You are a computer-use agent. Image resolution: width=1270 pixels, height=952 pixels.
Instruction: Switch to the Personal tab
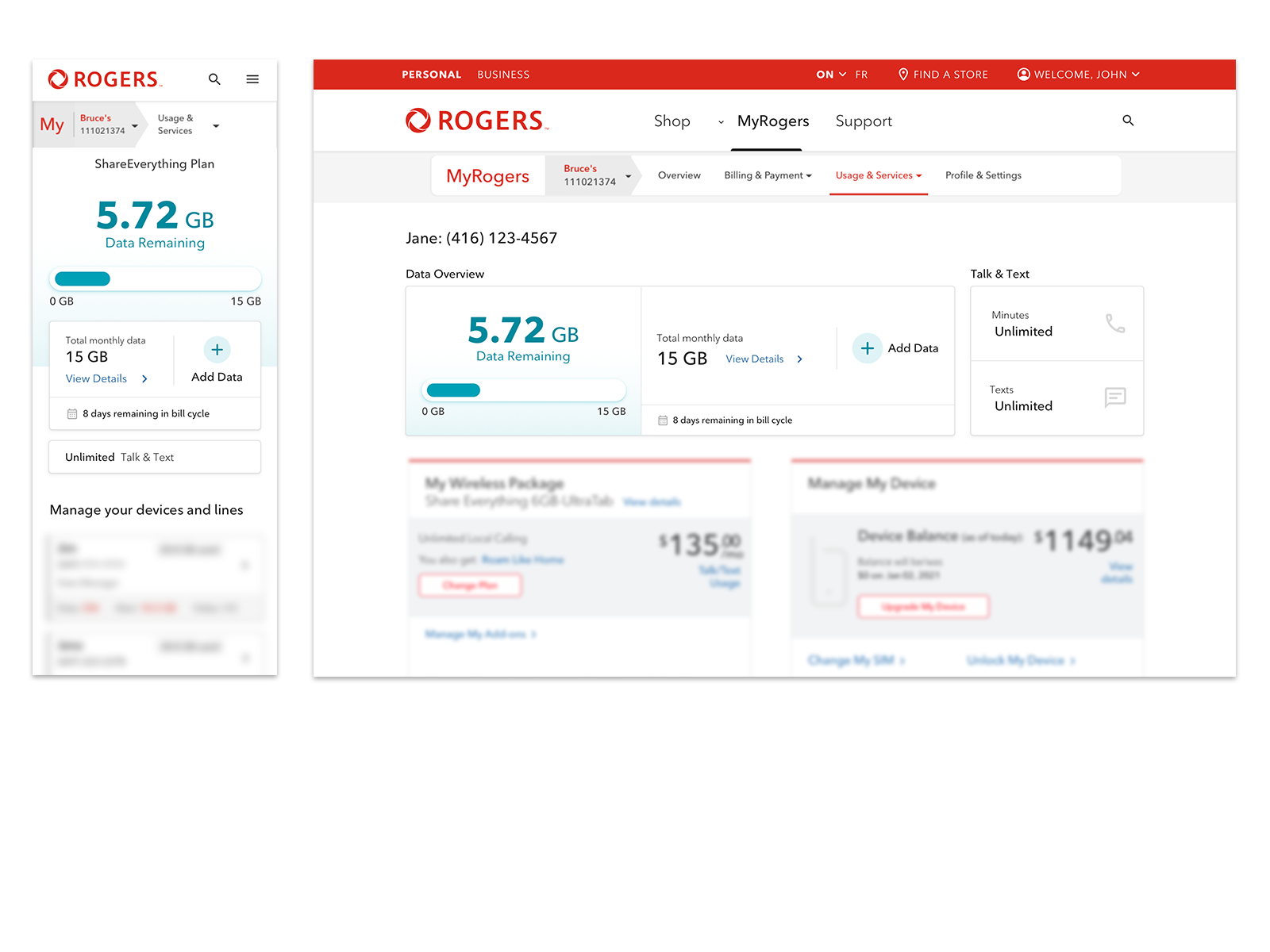tap(431, 75)
